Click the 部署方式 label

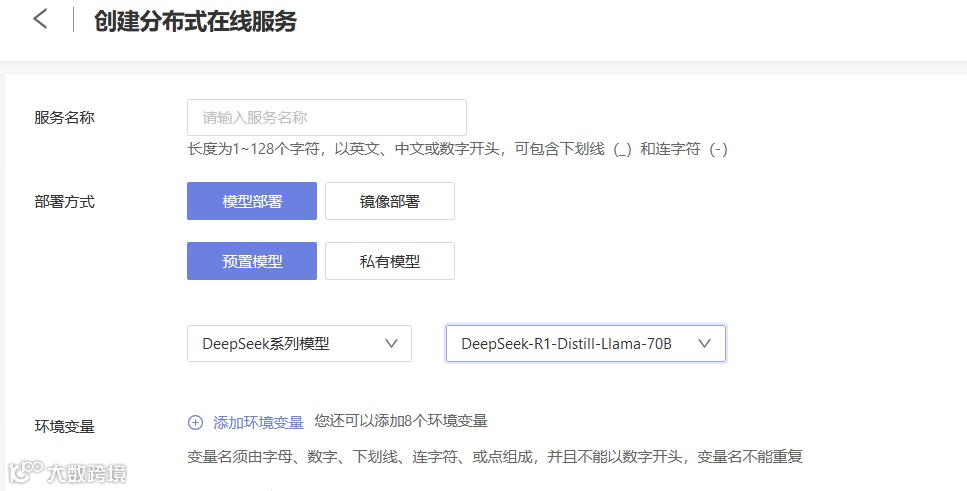coord(64,202)
